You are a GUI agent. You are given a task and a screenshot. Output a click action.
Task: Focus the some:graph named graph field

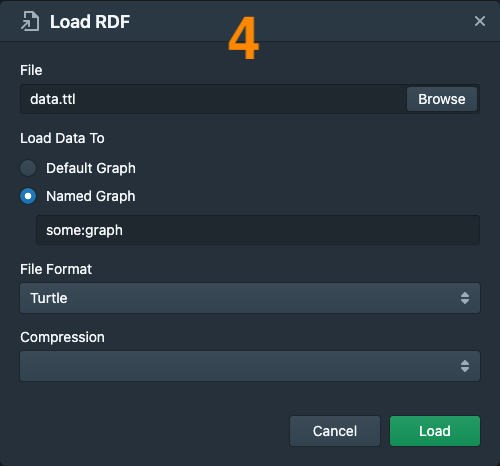[x=258, y=230]
